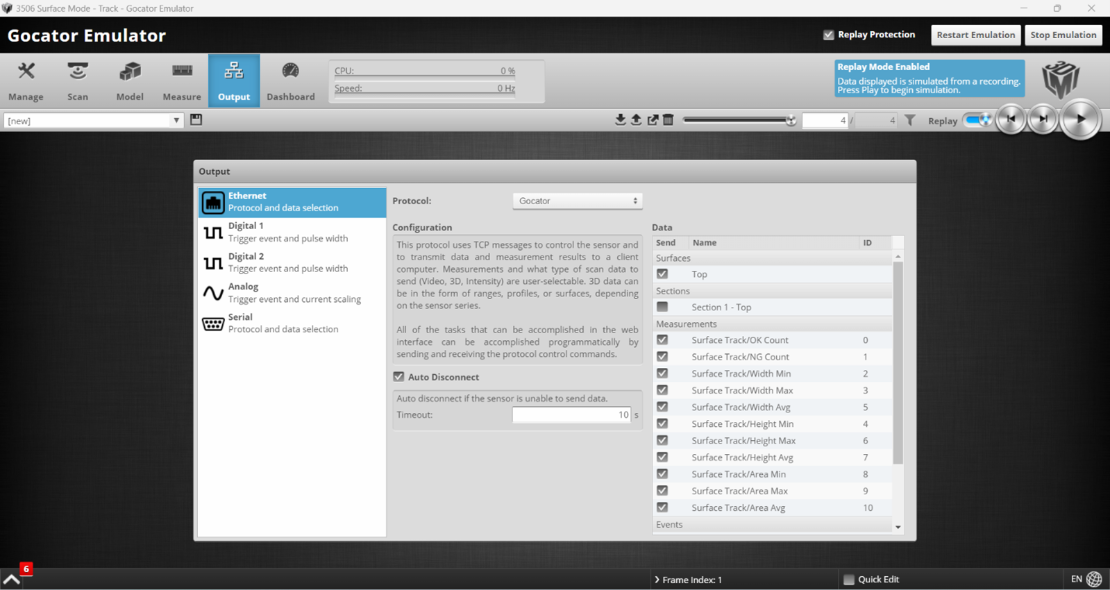Open the Protocol dropdown
Viewport: 1110px width, 590px height.
pos(578,201)
